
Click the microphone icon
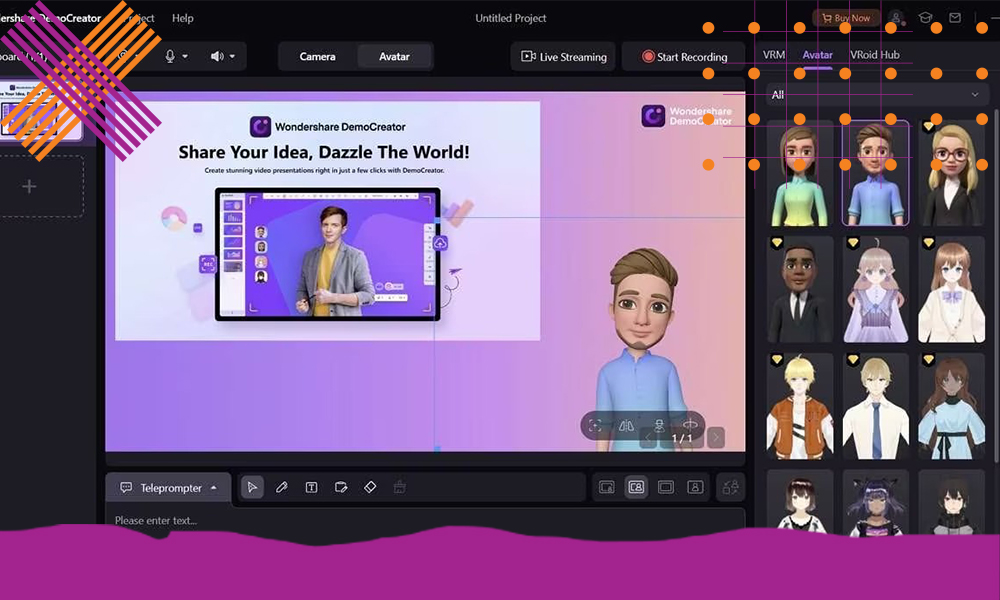[170, 56]
